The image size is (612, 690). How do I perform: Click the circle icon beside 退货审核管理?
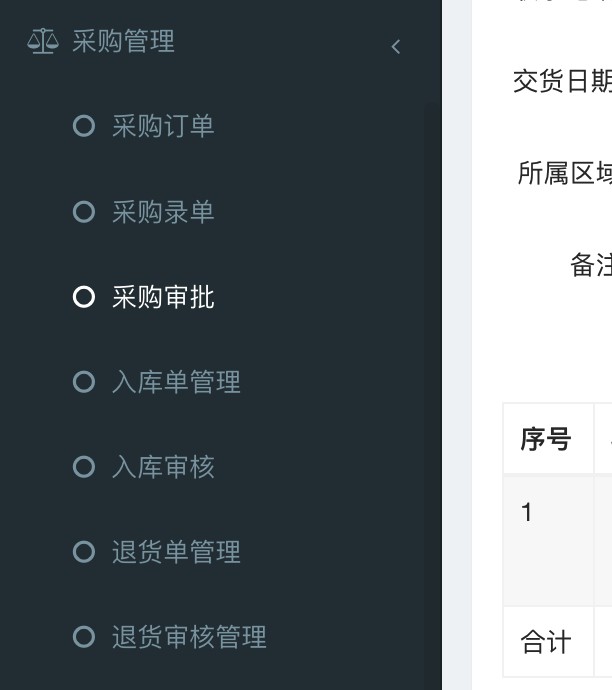pyautogui.click(x=84, y=637)
